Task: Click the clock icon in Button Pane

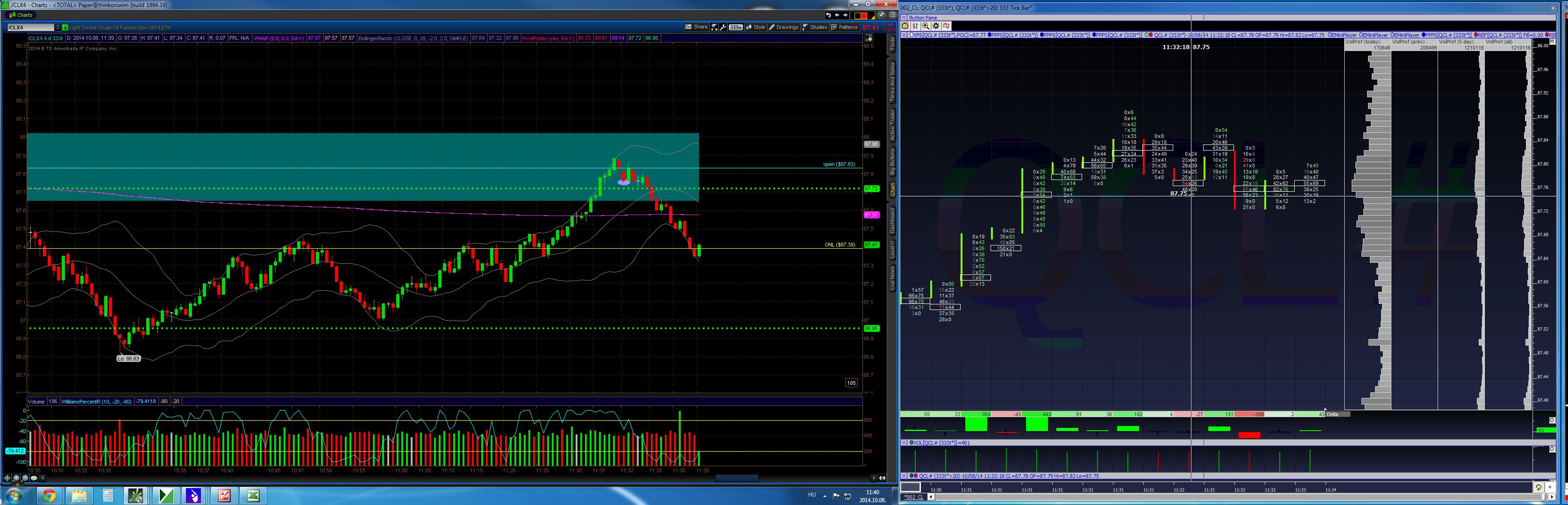Action: coord(905,26)
